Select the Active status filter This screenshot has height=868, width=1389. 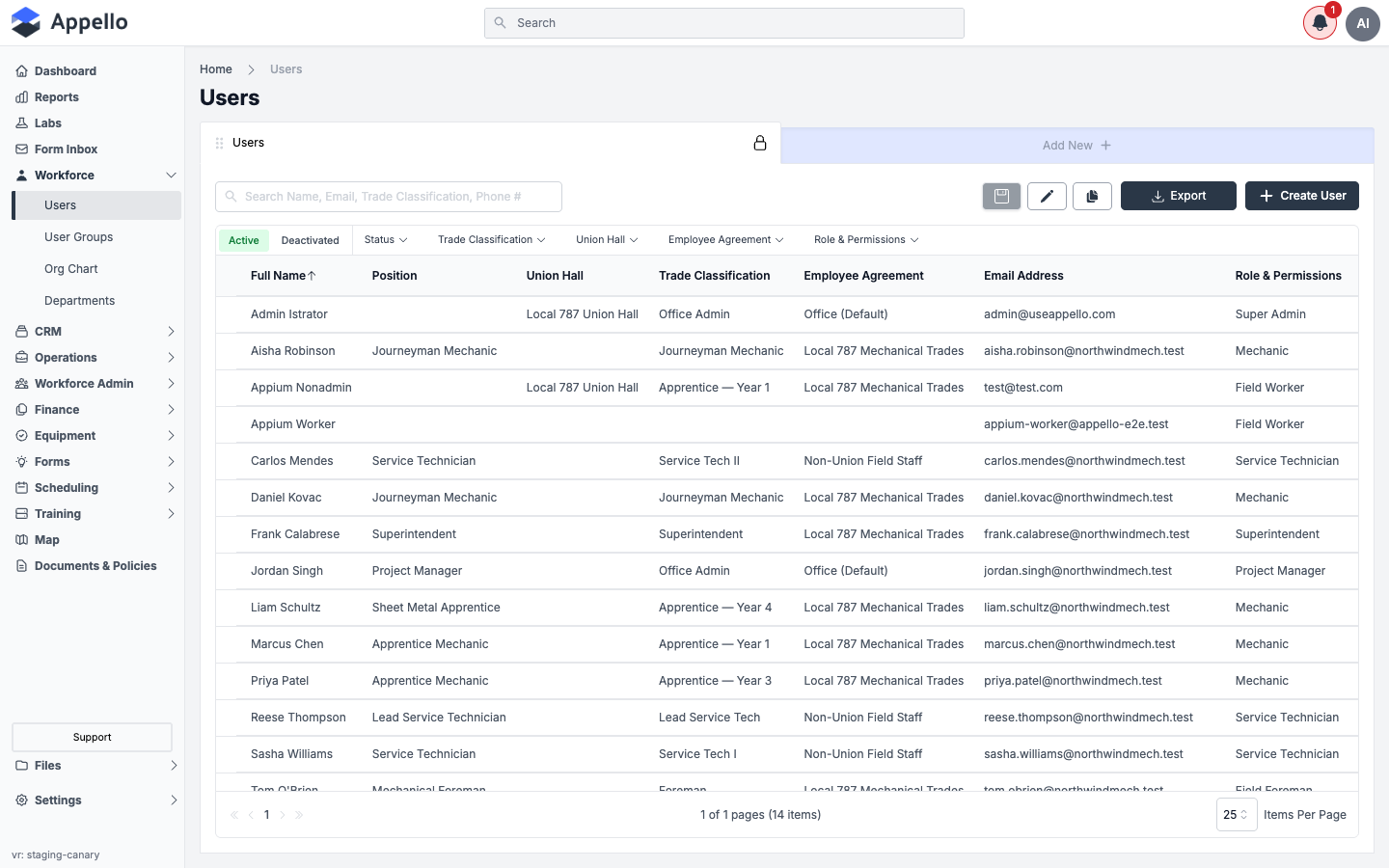[244, 240]
